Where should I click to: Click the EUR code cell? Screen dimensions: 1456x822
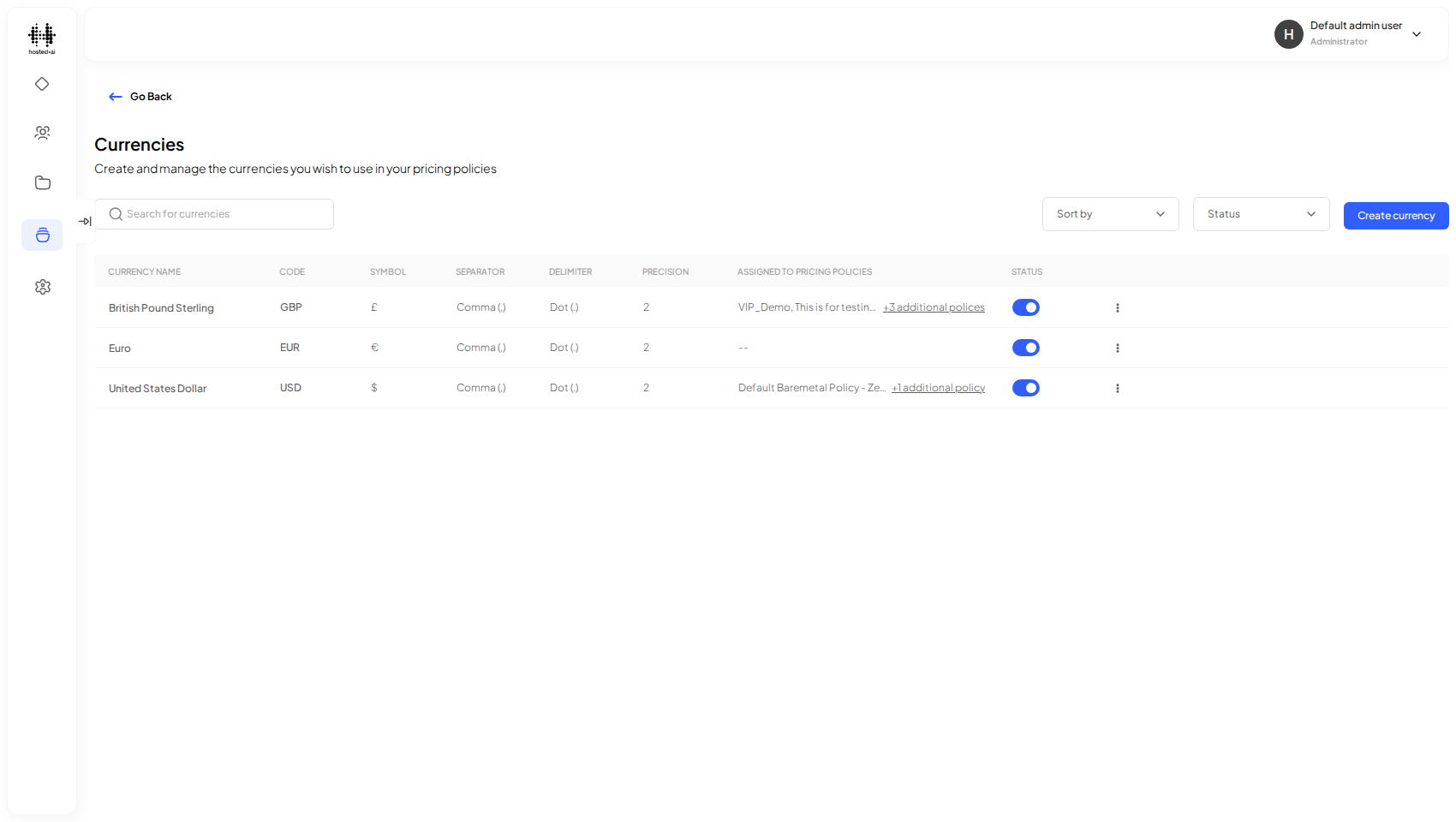[289, 348]
